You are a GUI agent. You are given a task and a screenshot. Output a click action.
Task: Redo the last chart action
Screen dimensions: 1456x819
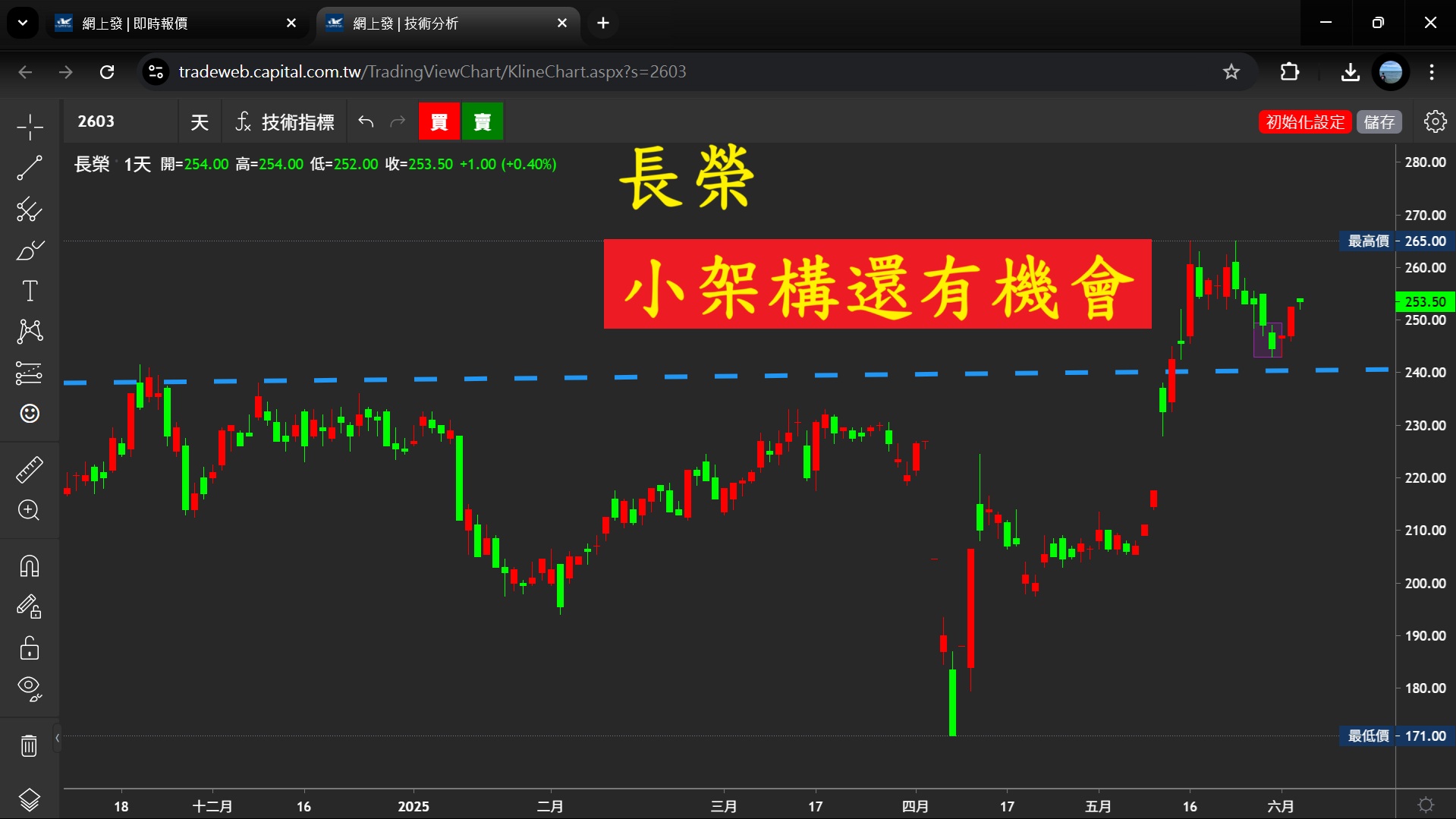[398, 121]
